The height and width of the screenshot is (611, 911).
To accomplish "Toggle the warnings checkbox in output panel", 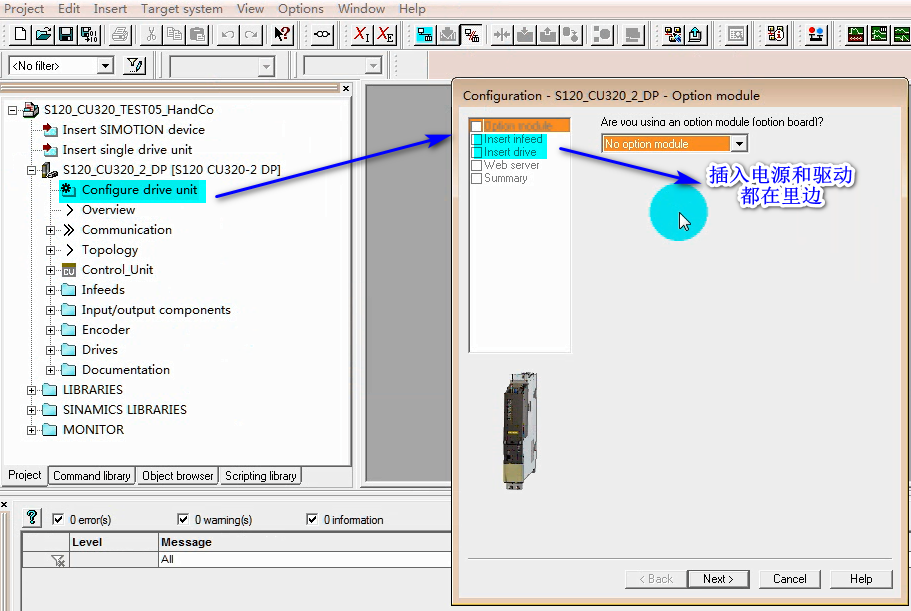I will point(183,520).
